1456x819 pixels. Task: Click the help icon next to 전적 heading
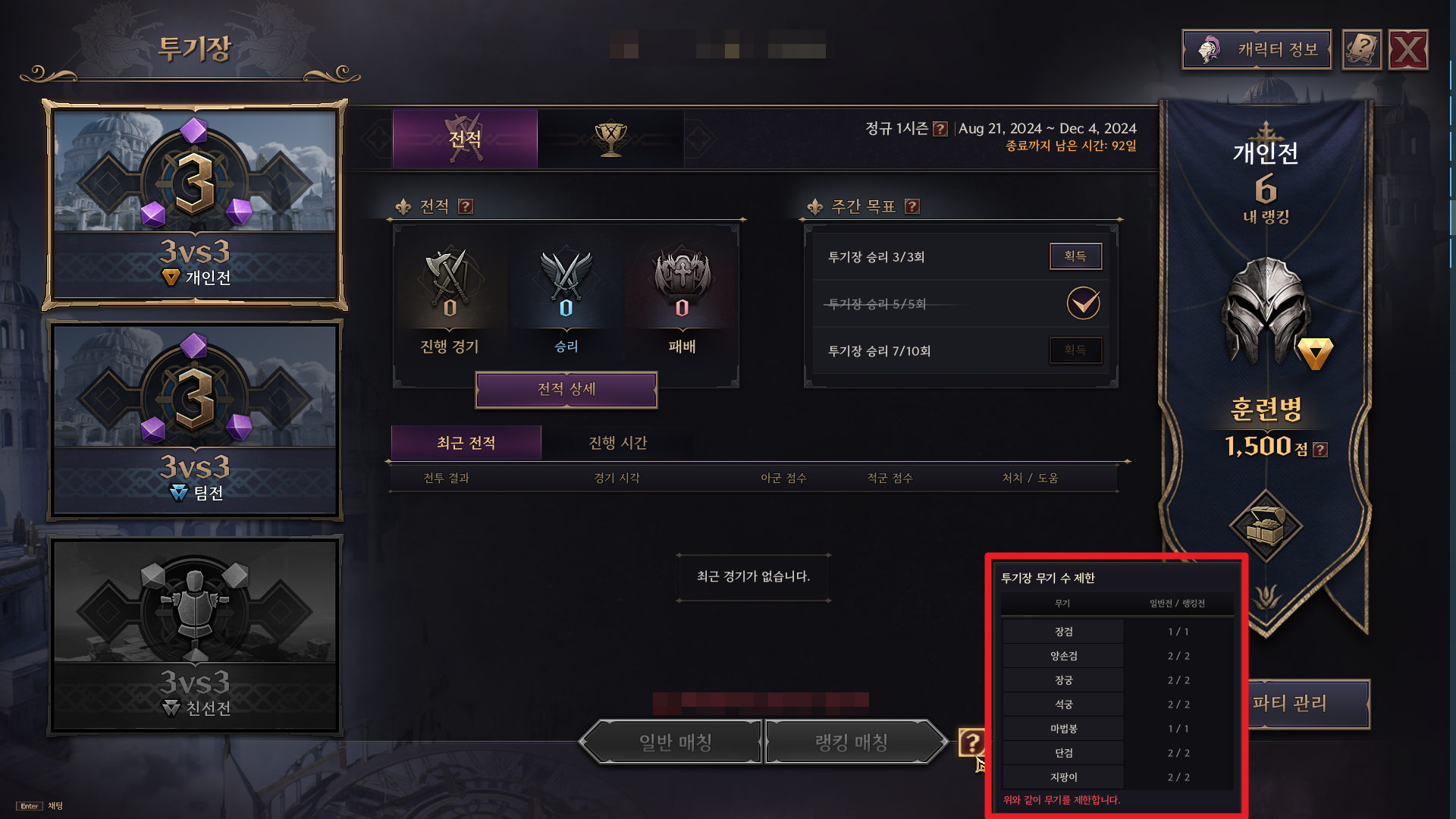(466, 206)
